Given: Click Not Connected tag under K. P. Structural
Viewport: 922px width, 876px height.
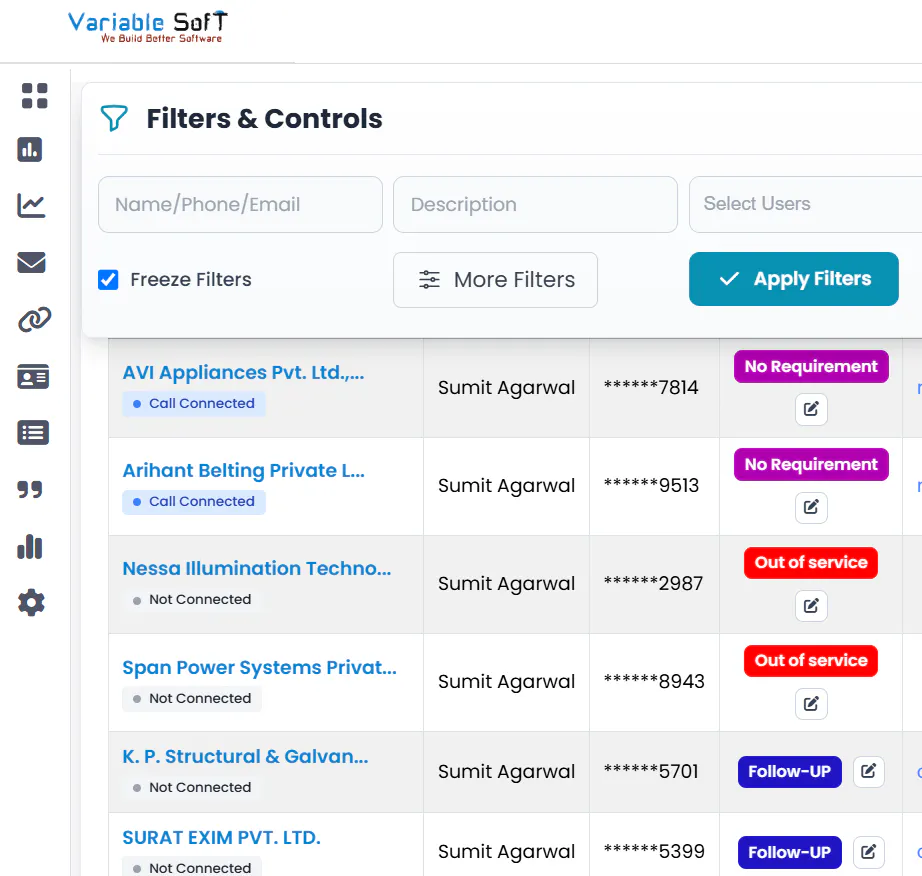Looking at the screenshot, I should pos(192,788).
